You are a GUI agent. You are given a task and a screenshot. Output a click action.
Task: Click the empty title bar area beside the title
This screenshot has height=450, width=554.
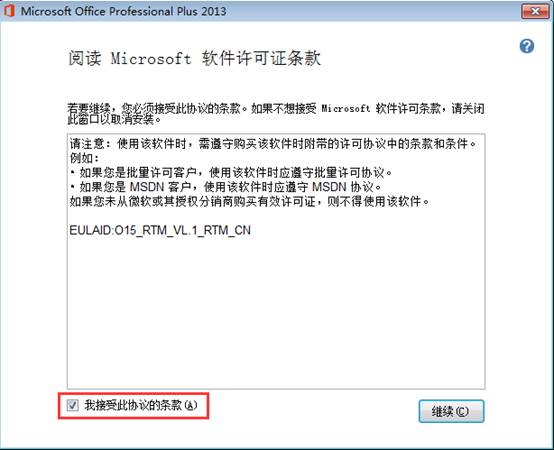(x=371, y=11)
